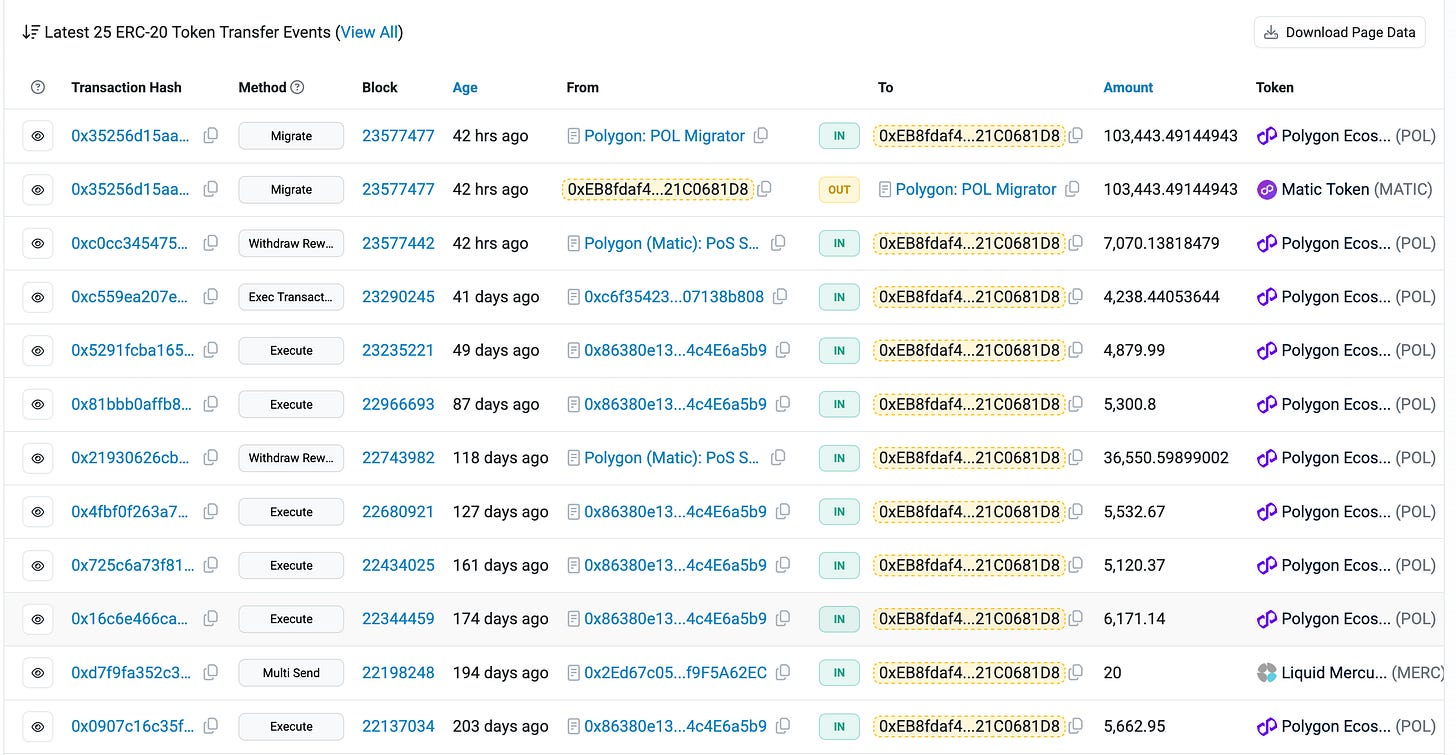Copy transaction hash 0x21930626cb
The width and height of the screenshot is (1456, 755).
pos(211,458)
